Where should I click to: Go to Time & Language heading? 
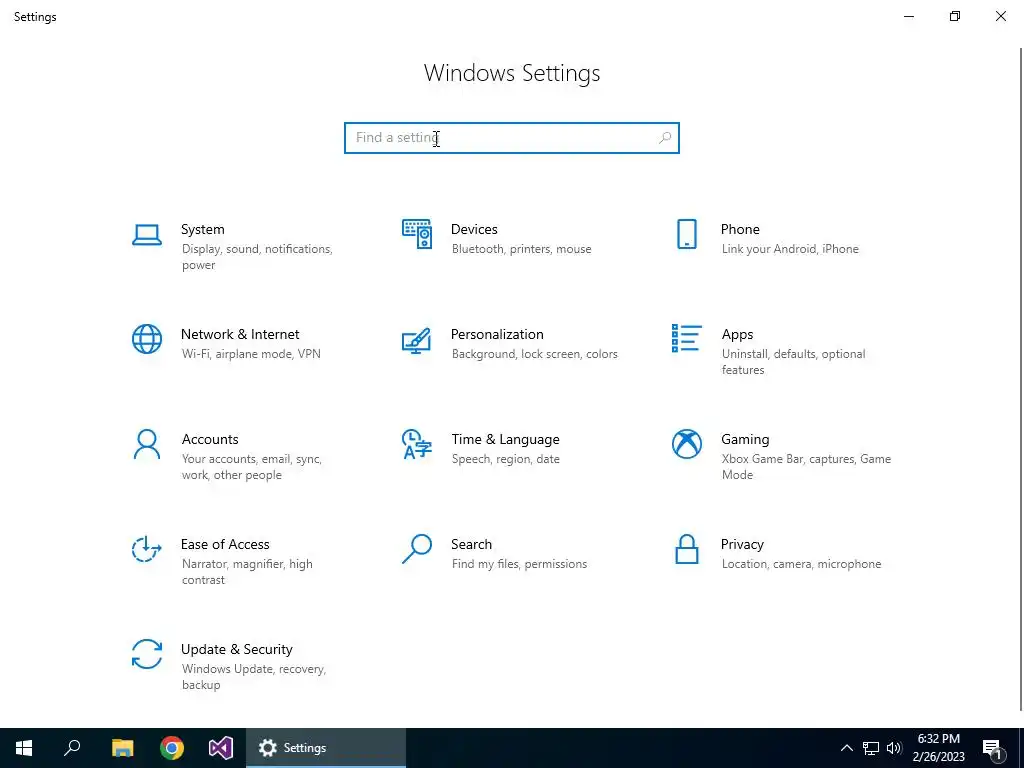click(505, 440)
